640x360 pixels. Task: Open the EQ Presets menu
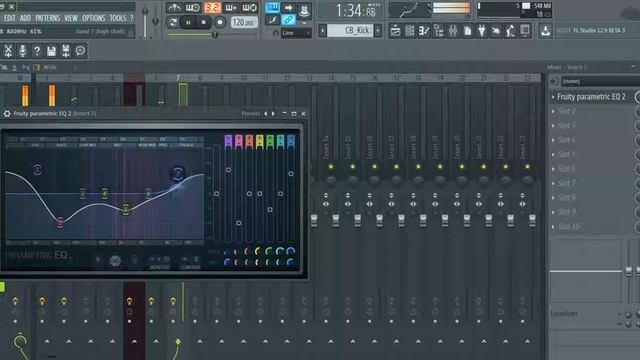click(x=250, y=113)
